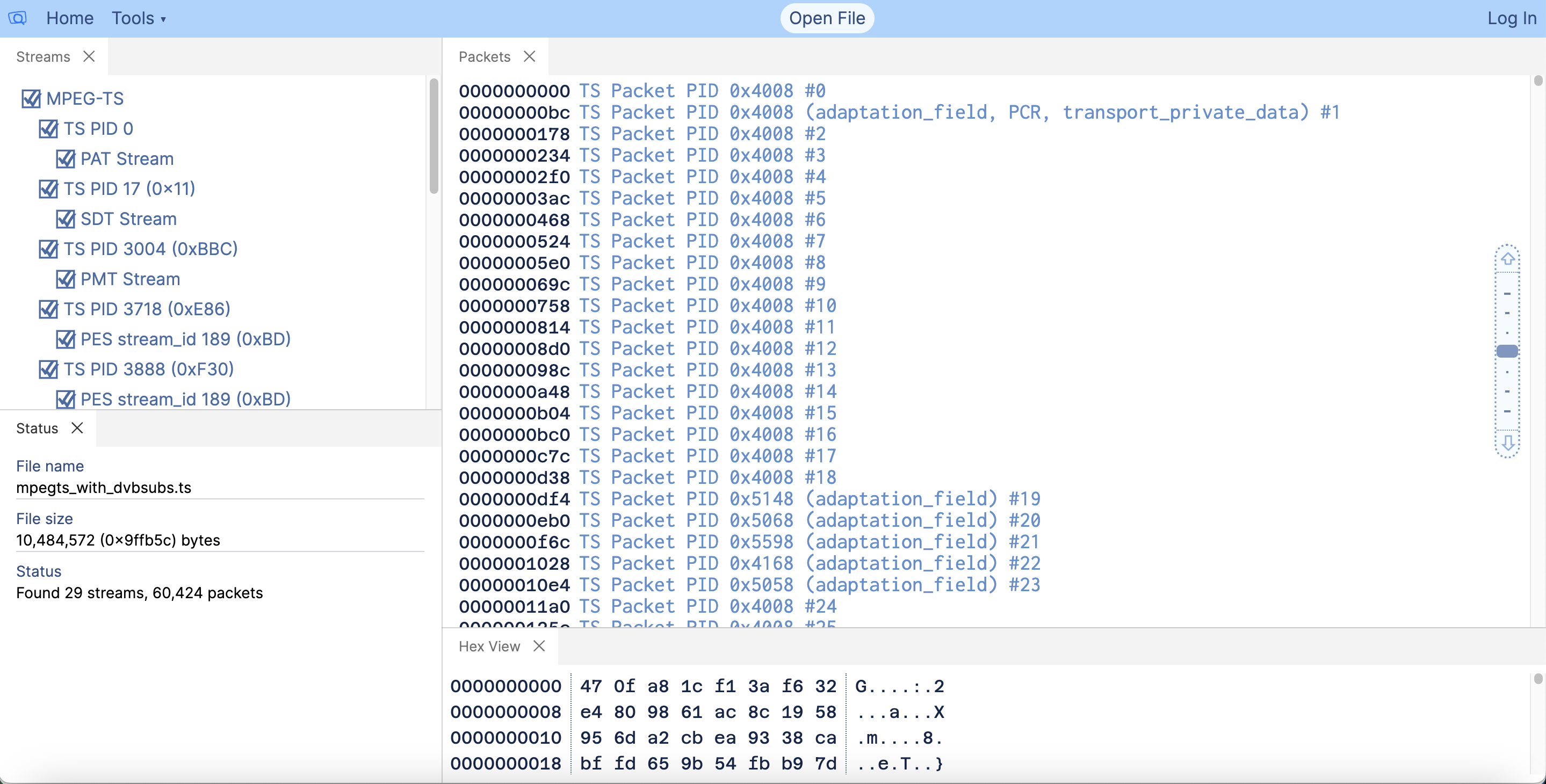1546x784 pixels.
Task: Disable the PAT Stream checkbox
Action: (x=66, y=158)
